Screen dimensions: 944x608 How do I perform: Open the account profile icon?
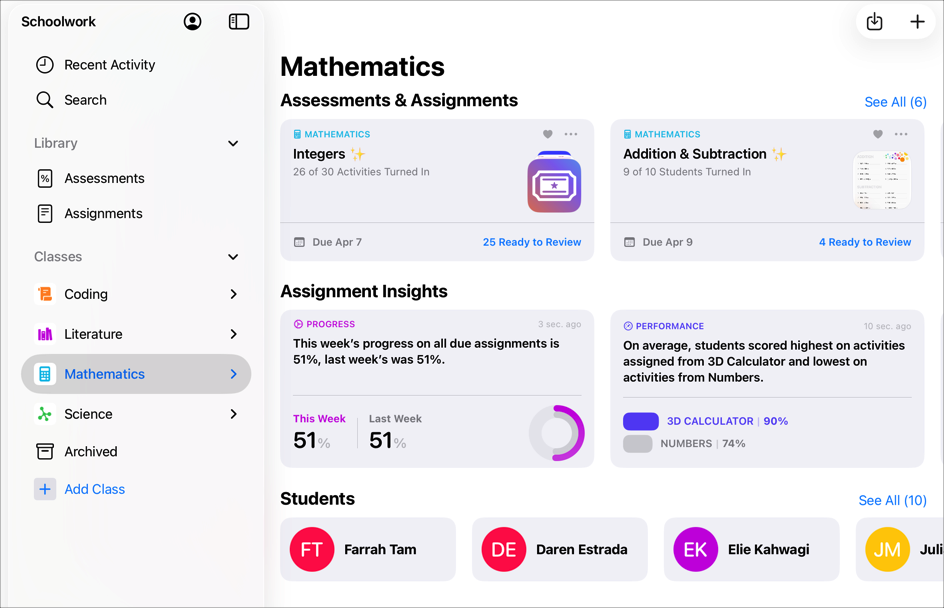coord(192,21)
